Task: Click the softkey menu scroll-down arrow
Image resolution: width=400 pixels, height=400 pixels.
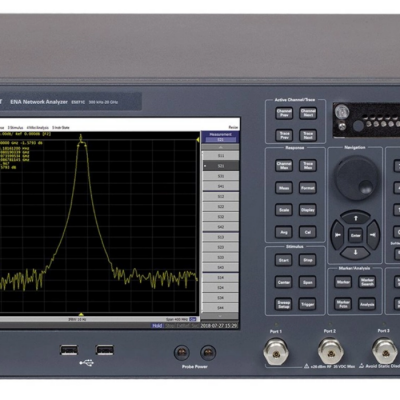Action: (221, 316)
